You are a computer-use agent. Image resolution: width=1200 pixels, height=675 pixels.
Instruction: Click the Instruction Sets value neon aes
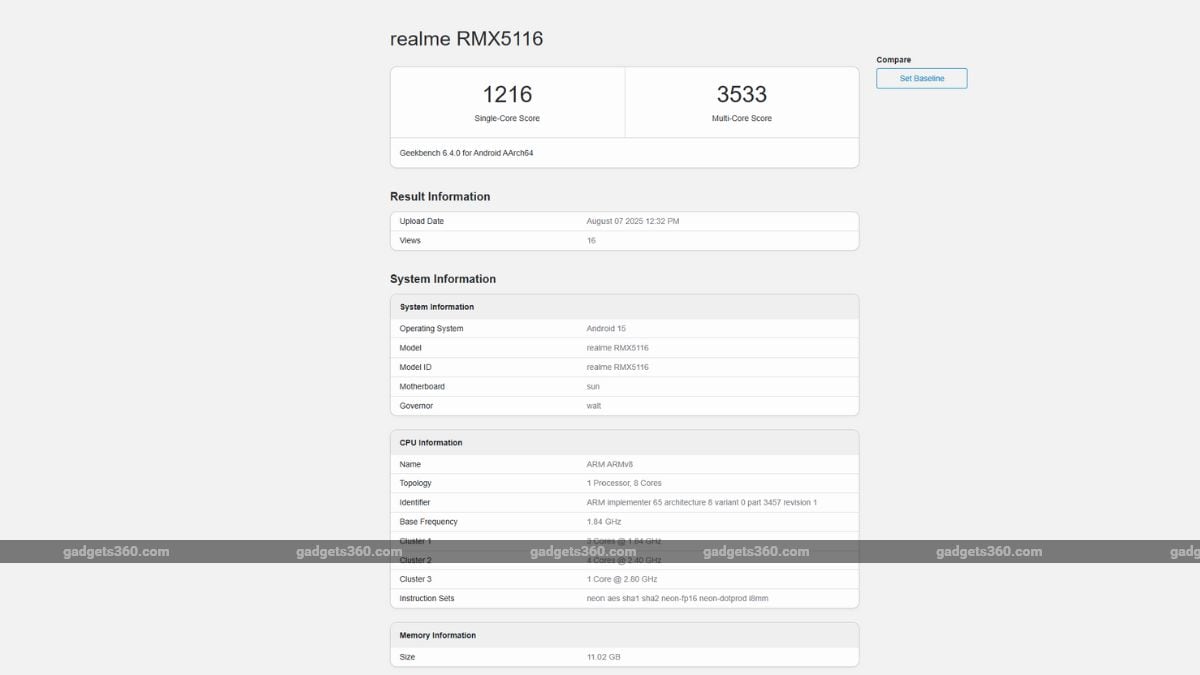(x=677, y=598)
